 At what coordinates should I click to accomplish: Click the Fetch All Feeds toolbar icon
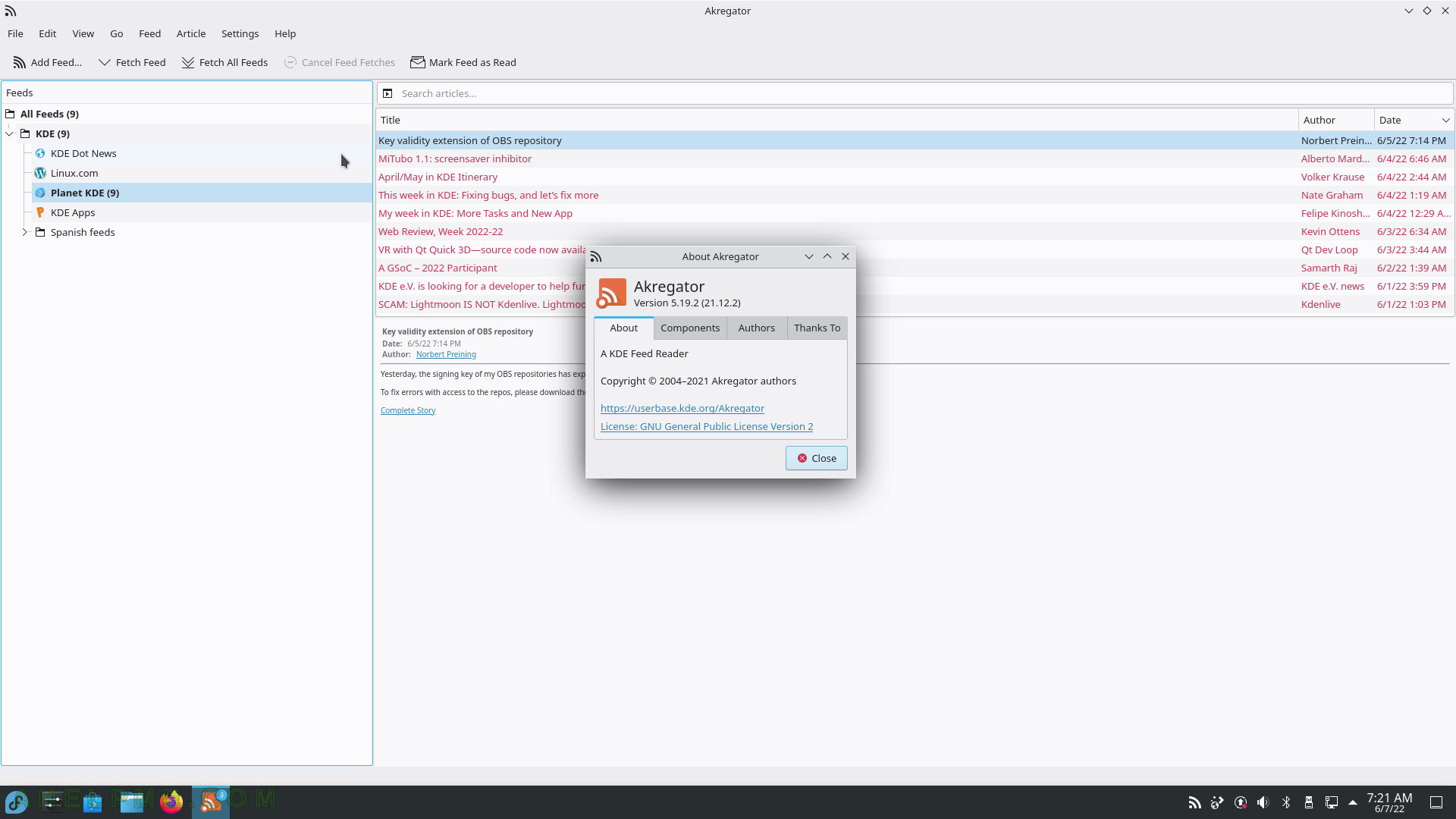point(188,62)
